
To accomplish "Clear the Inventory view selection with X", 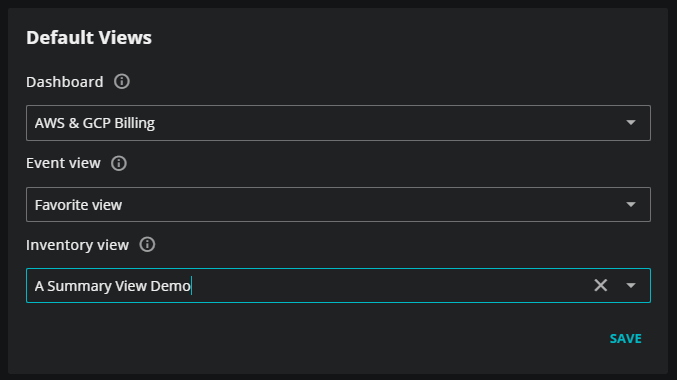I will pyautogui.click(x=601, y=285).
